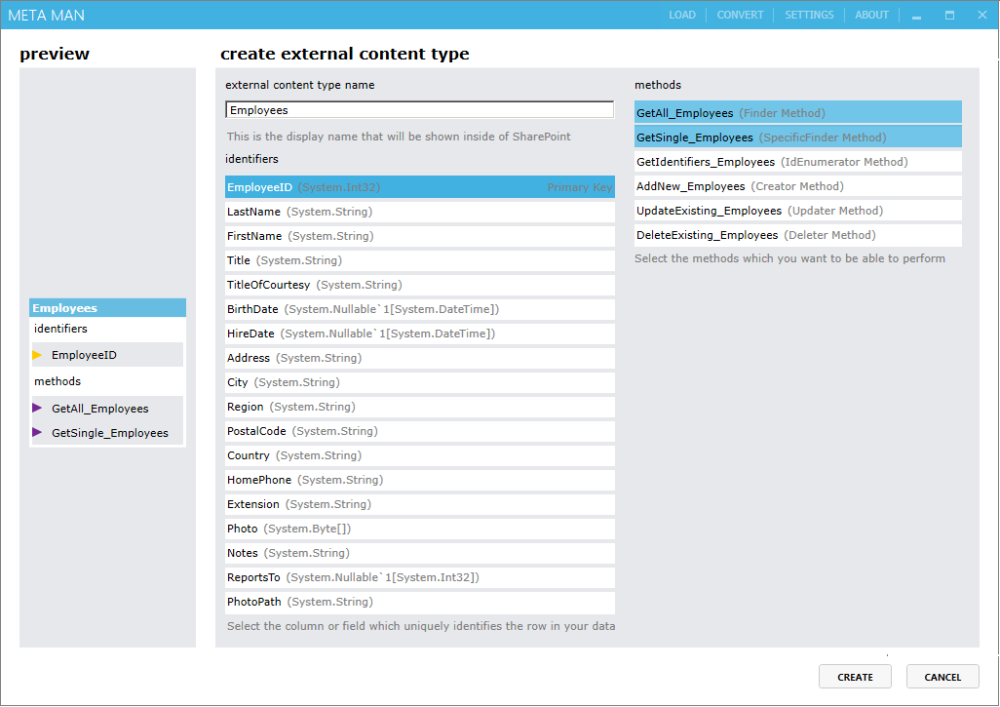Image resolution: width=1000 pixels, height=707 pixels.
Task: Enable the DeleteExisting_Employees Deleter Method
Action: [x=797, y=235]
